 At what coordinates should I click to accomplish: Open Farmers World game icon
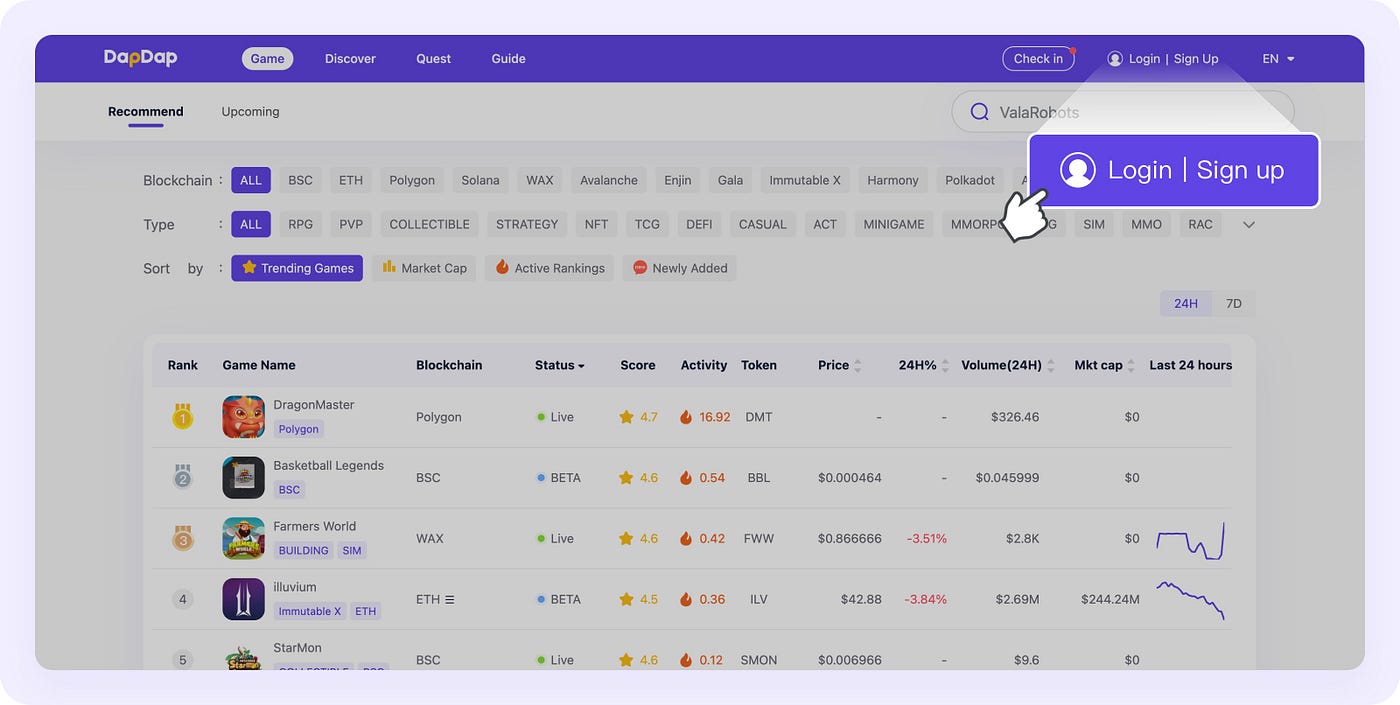tap(243, 538)
